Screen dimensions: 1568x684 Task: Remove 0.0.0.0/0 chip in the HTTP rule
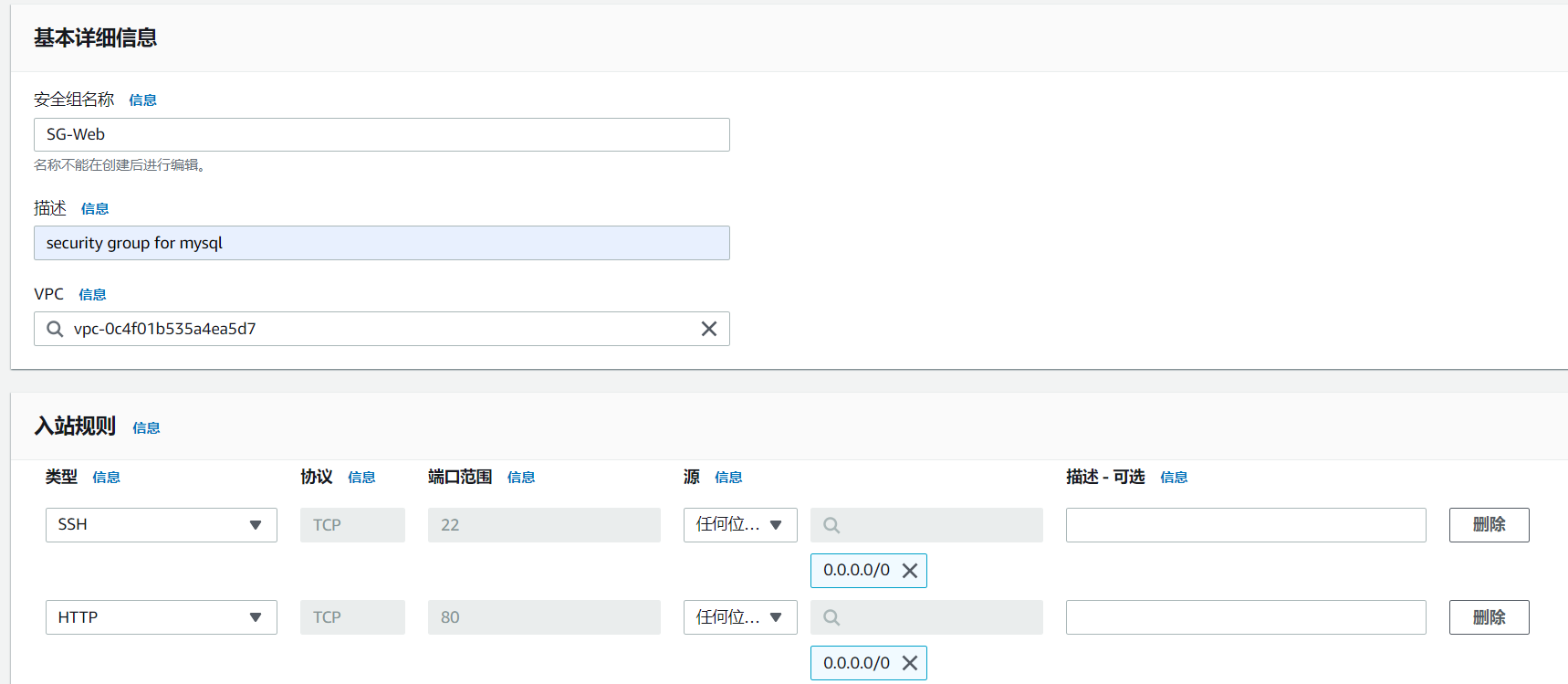(910, 663)
